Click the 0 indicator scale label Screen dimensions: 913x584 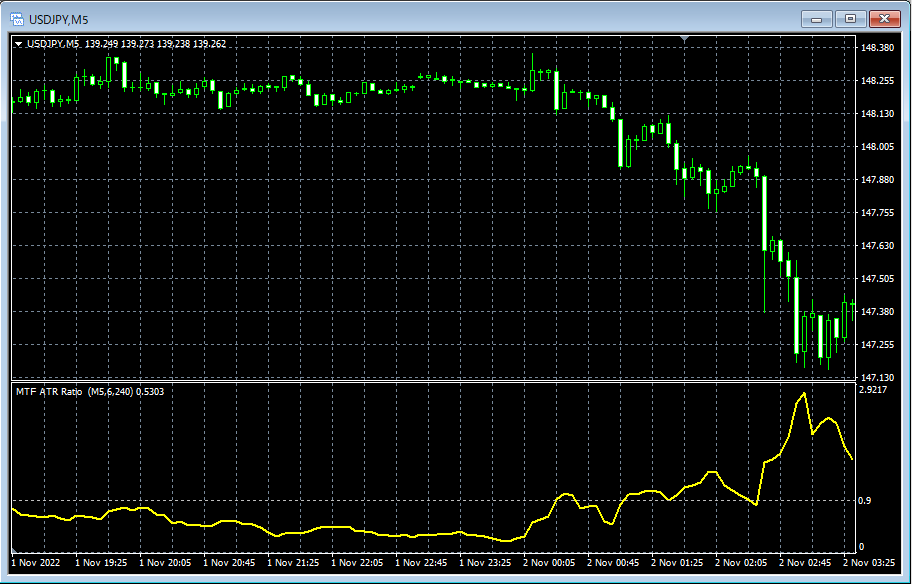tap(862, 547)
